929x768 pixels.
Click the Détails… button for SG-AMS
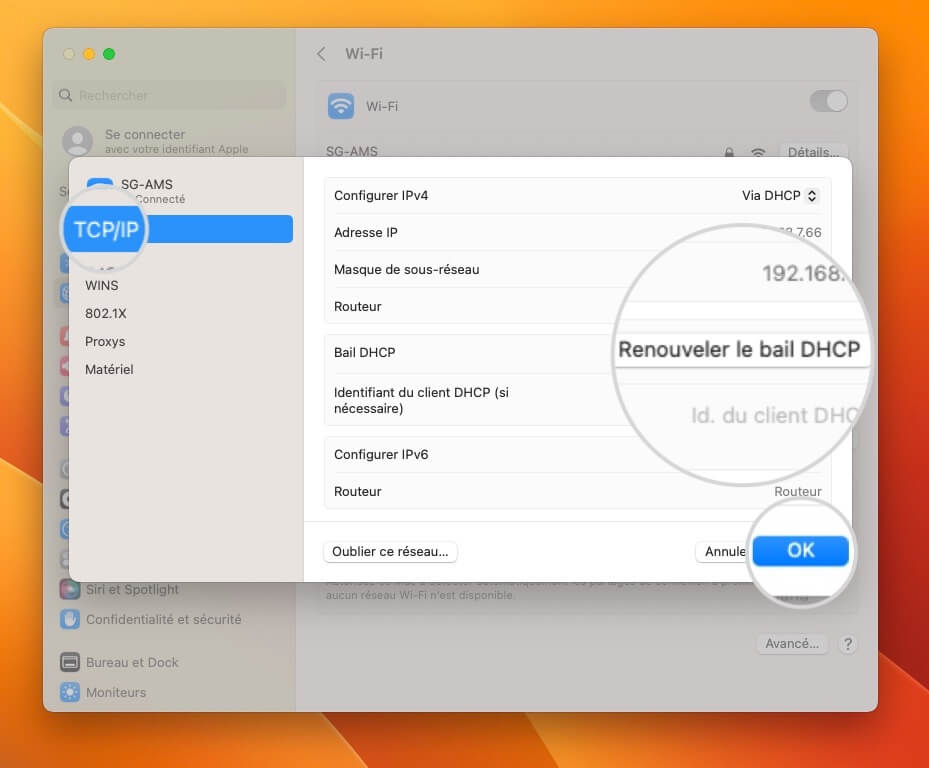(x=813, y=152)
